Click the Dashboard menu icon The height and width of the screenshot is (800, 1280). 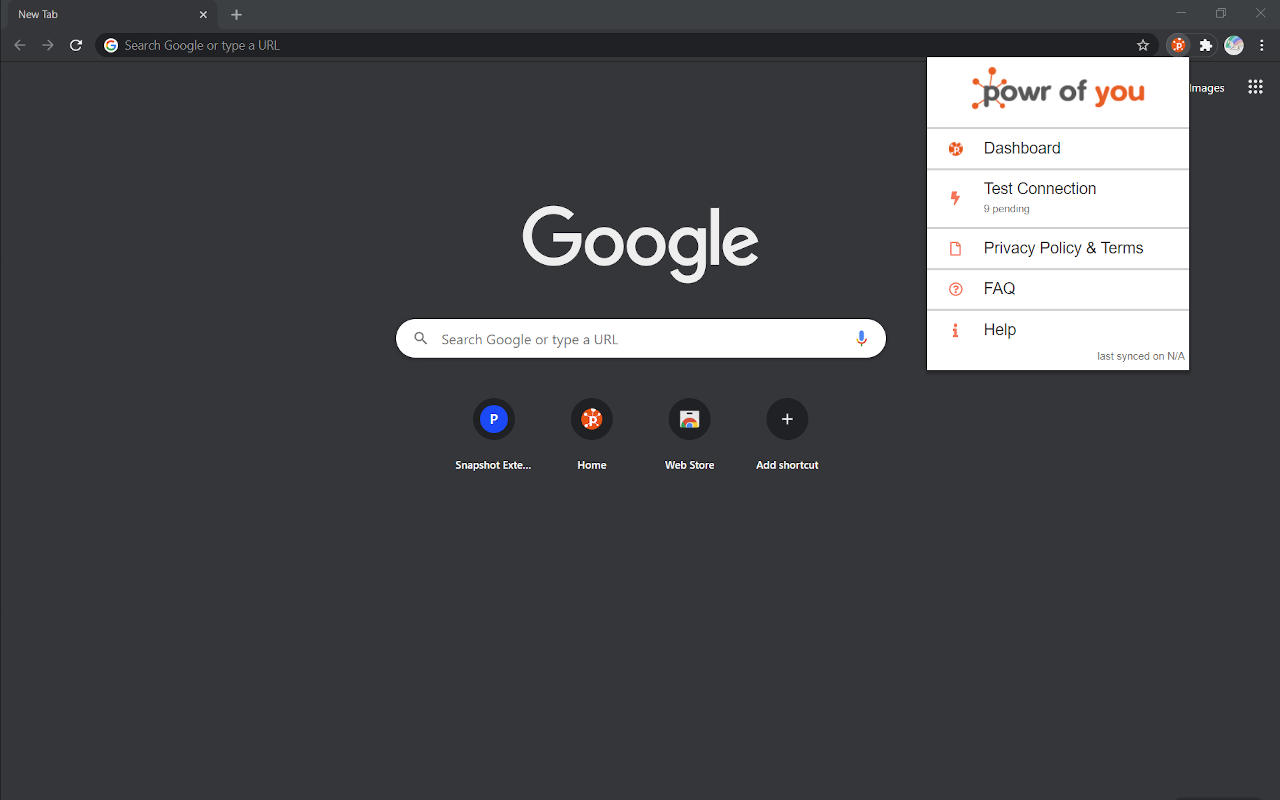pos(955,149)
